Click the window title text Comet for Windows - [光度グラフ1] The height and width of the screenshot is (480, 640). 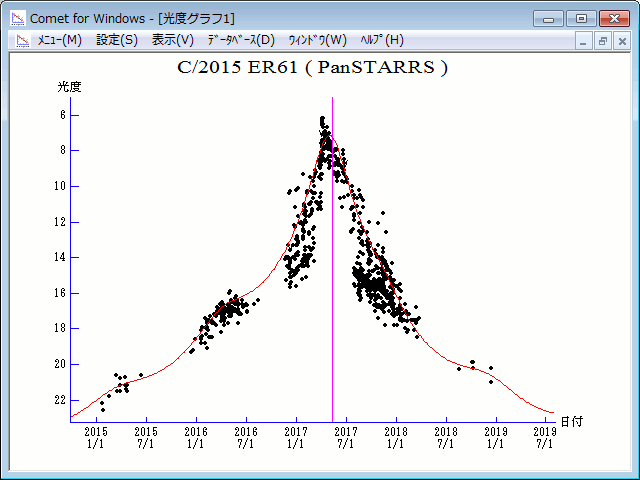point(132,19)
